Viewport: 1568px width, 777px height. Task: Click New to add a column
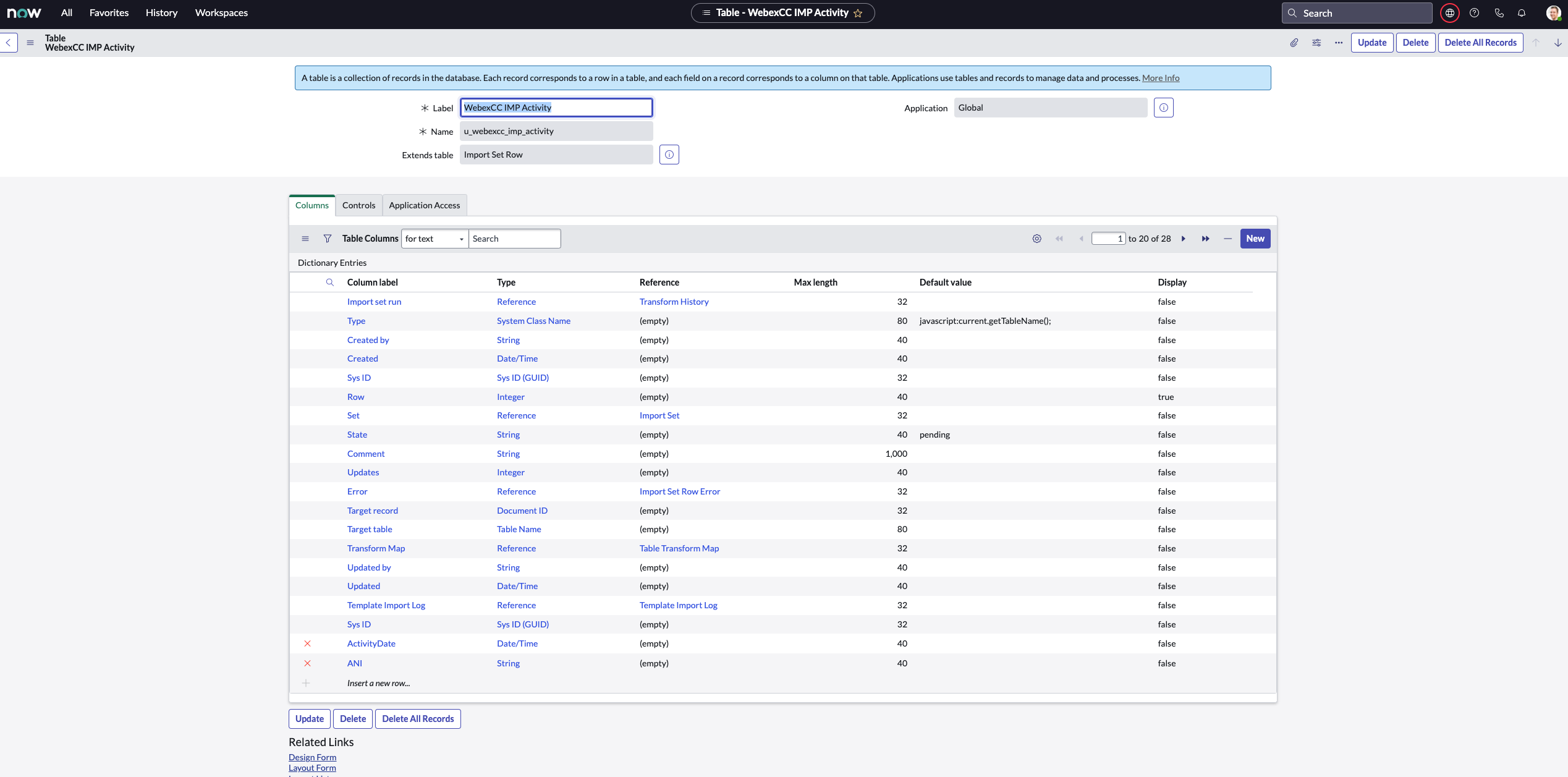1255,239
